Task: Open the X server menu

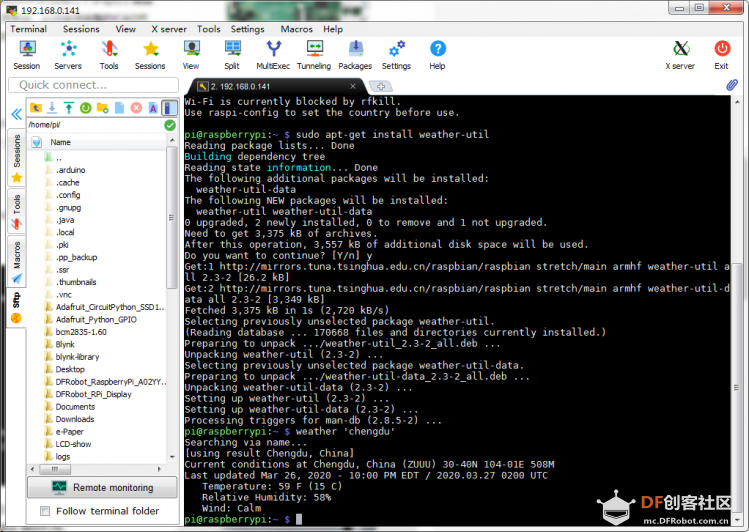Action: point(169,29)
